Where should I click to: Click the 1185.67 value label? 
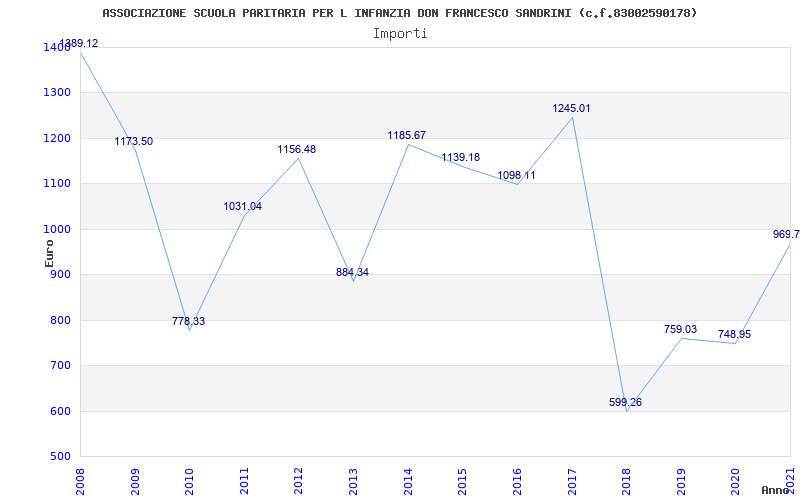point(407,135)
